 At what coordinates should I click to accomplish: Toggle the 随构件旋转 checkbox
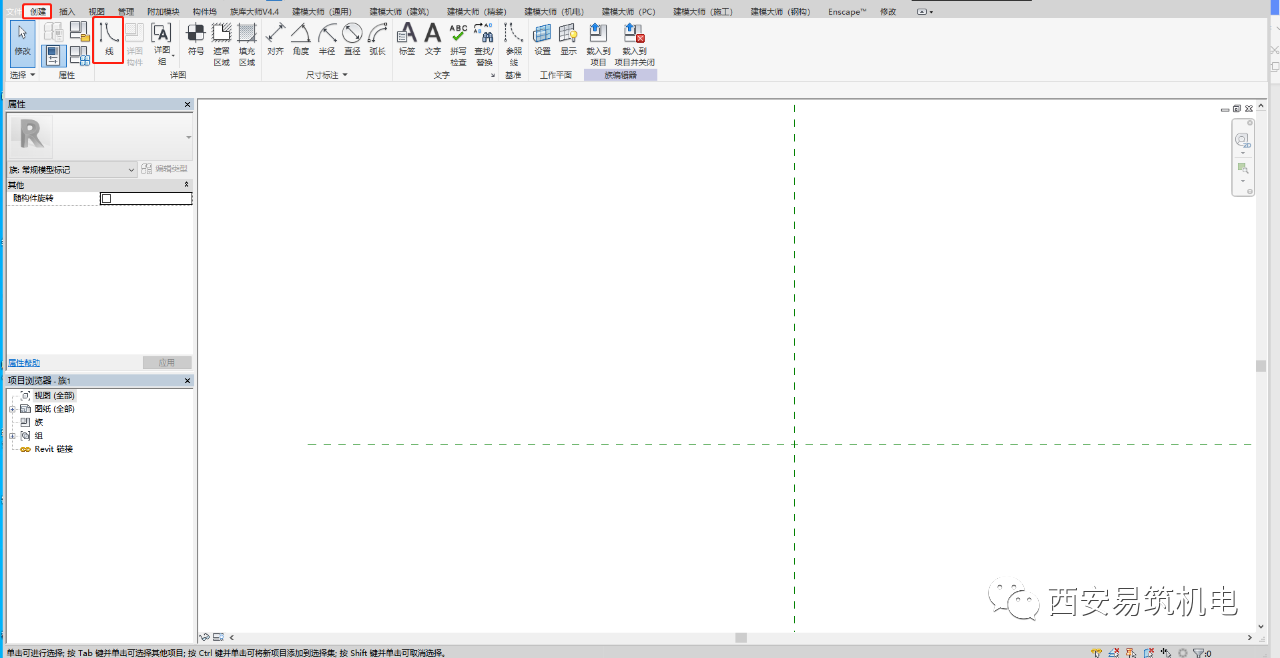click(x=106, y=198)
